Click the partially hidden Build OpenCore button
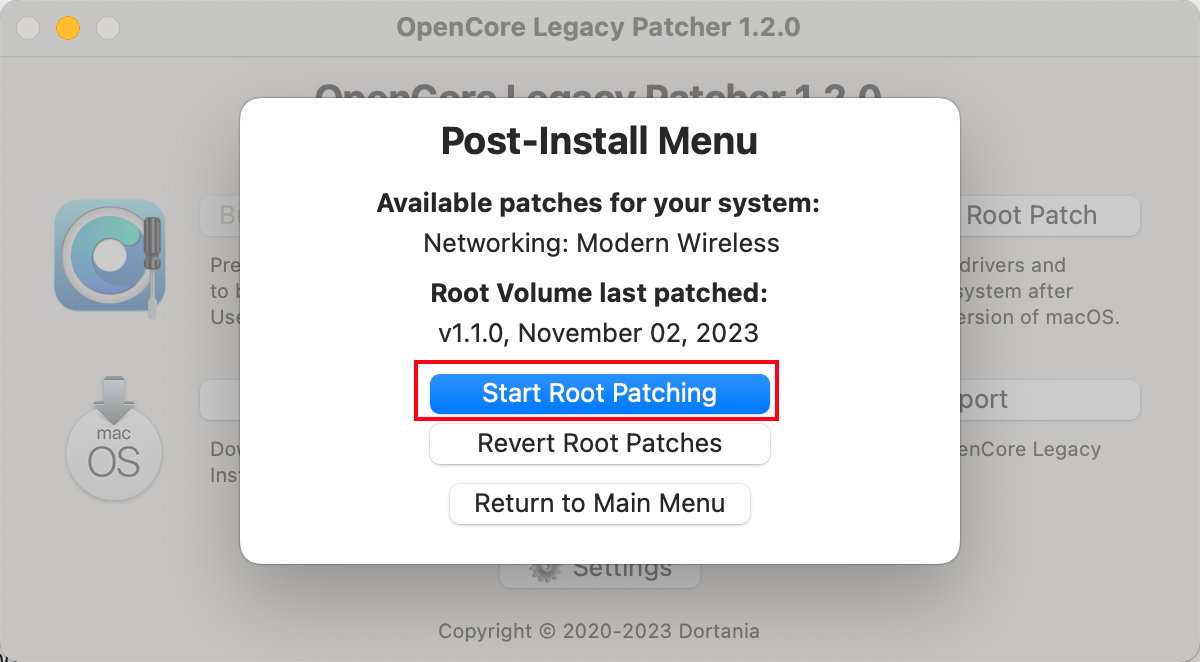1200x662 pixels. [219, 216]
